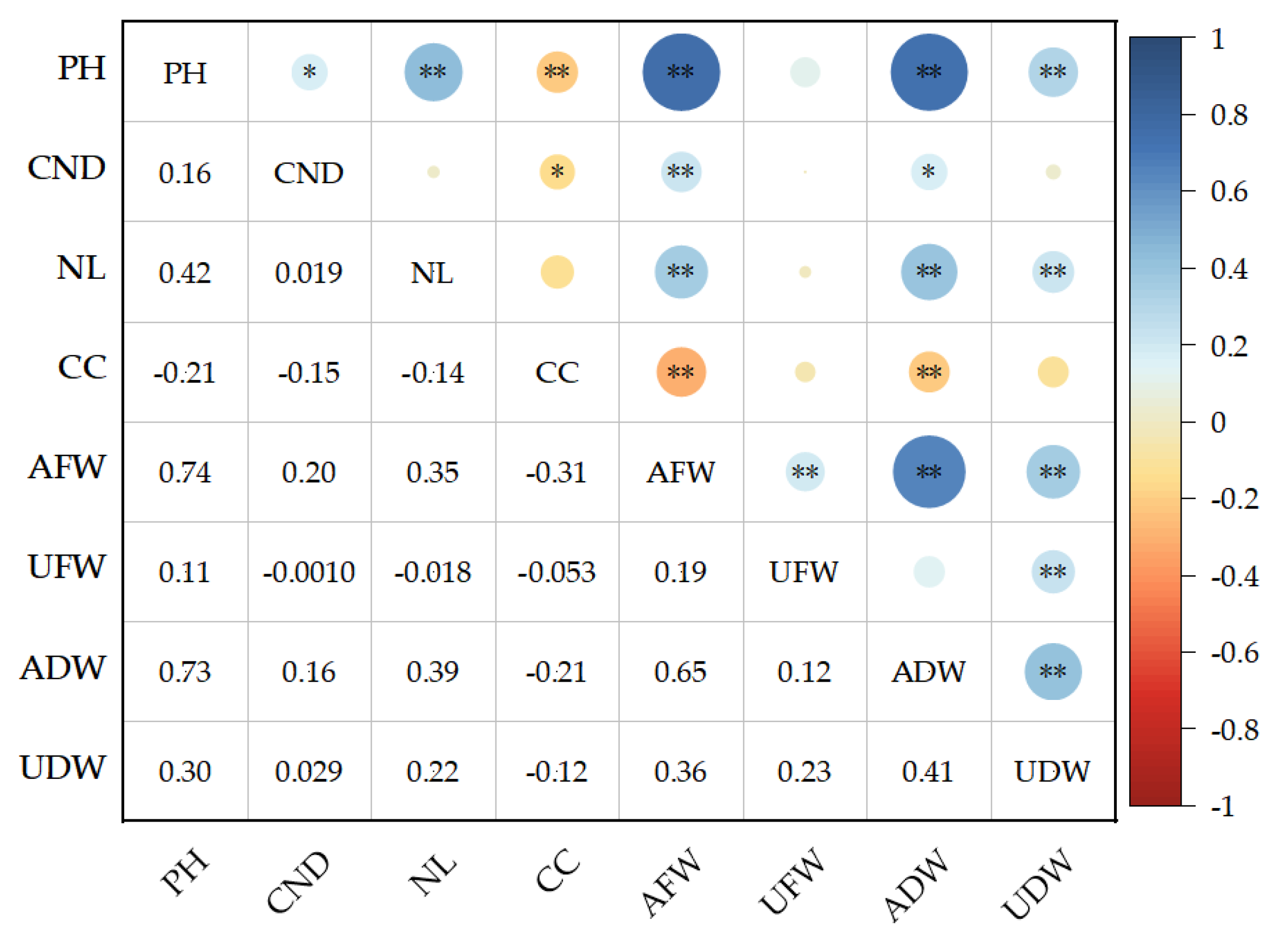
Task: Click the dark blue circle at PH row, AFW column
Action: pyautogui.click(x=681, y=72)
